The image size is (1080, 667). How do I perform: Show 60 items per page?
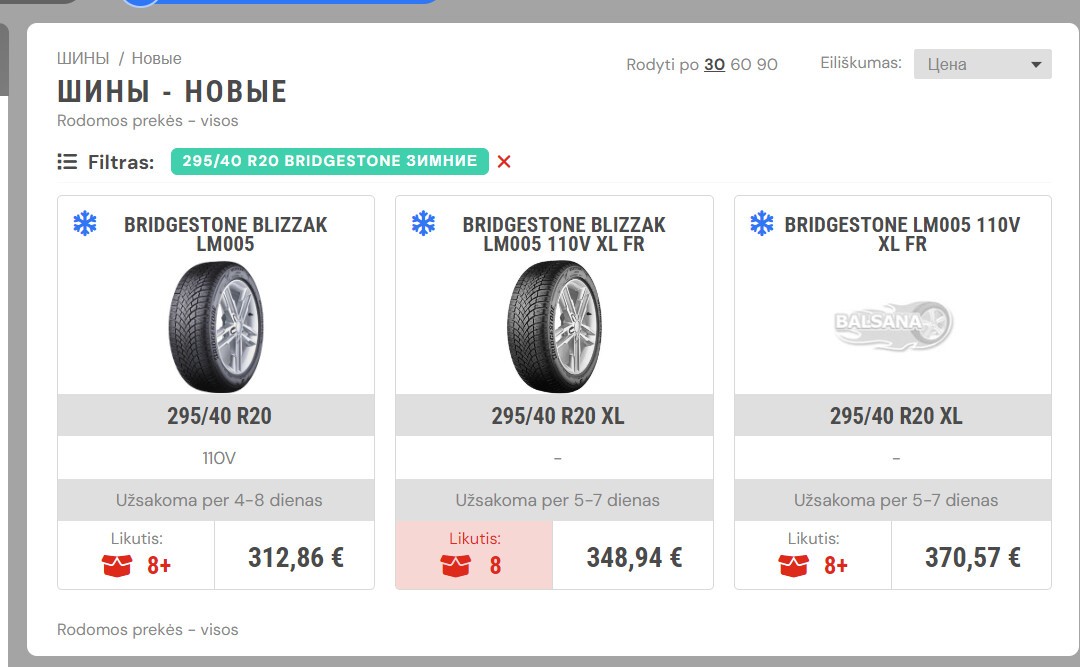(740, 65)
